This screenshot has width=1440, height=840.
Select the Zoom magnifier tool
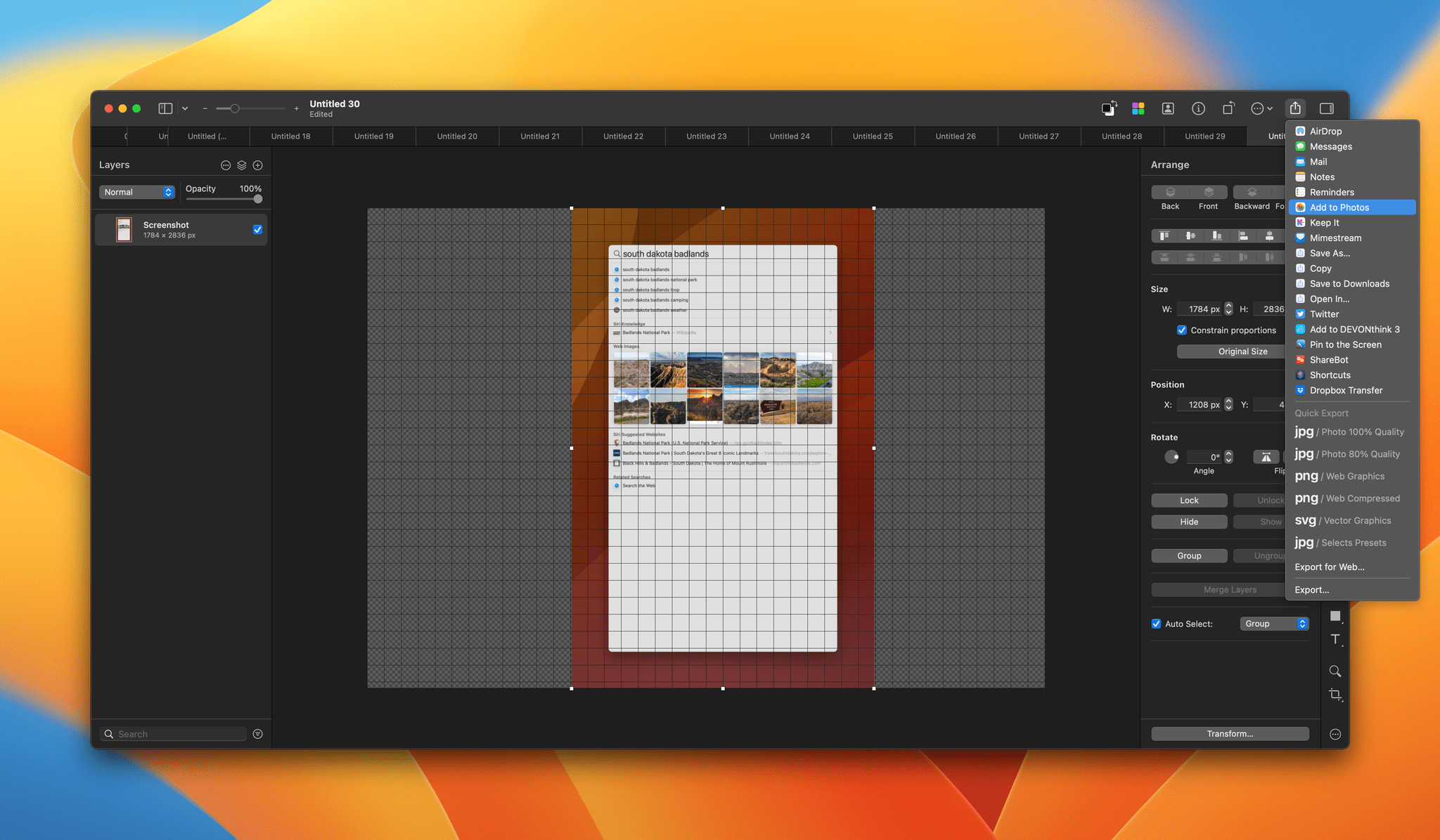(x=1335, y=671)
